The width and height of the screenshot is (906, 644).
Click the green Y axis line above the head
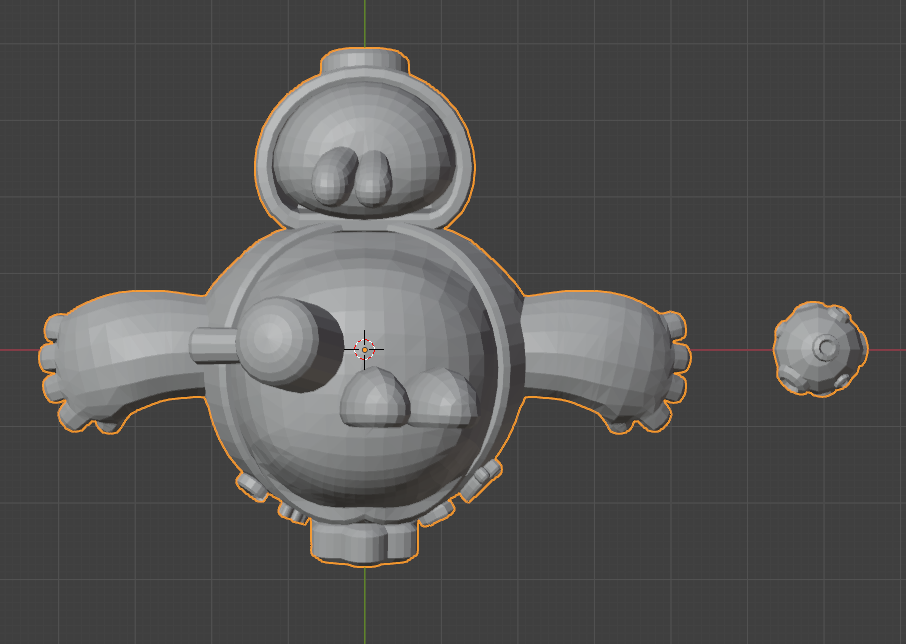click(365, 22)
